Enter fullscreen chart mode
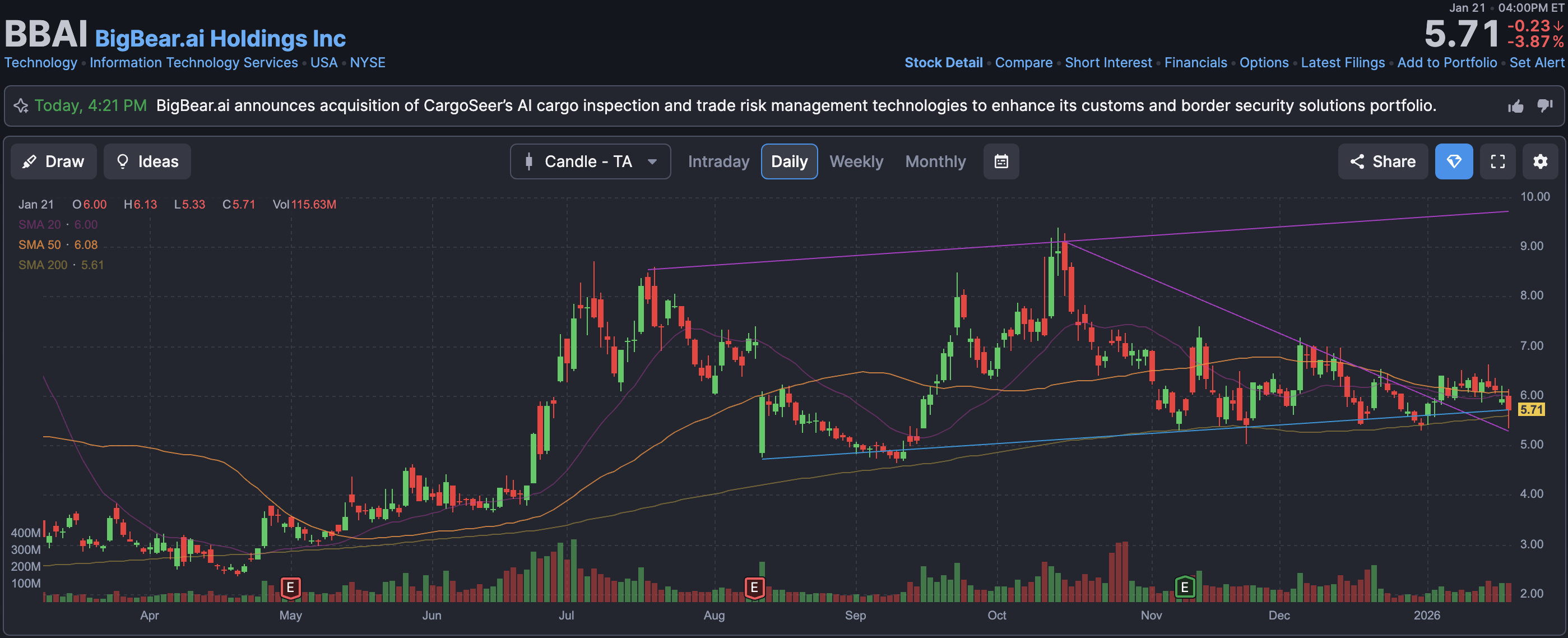The image size is (1568, 638). pos(1497,161)
